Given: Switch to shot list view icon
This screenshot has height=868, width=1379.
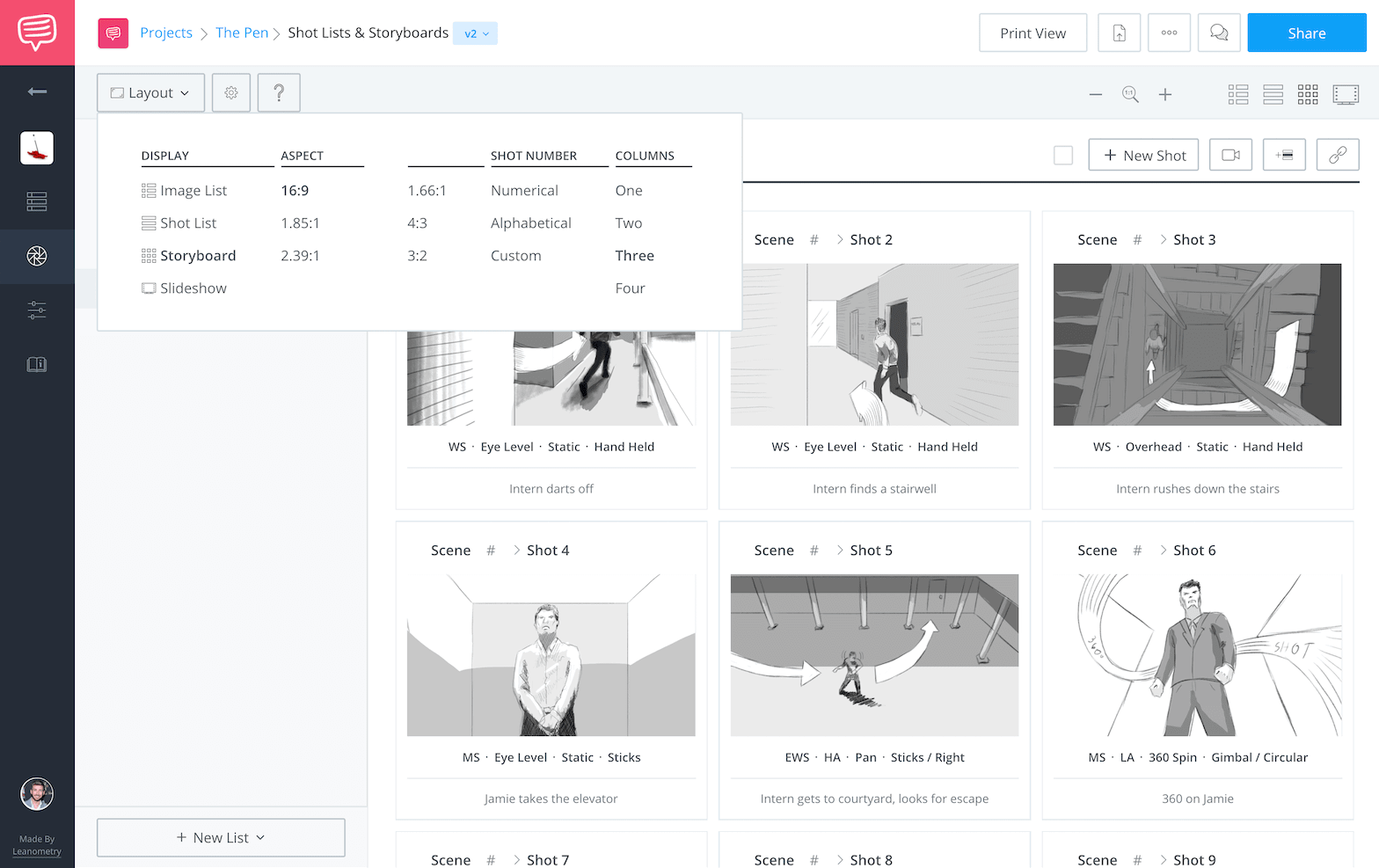Looking at the screenshot, I should [1273, 94].
